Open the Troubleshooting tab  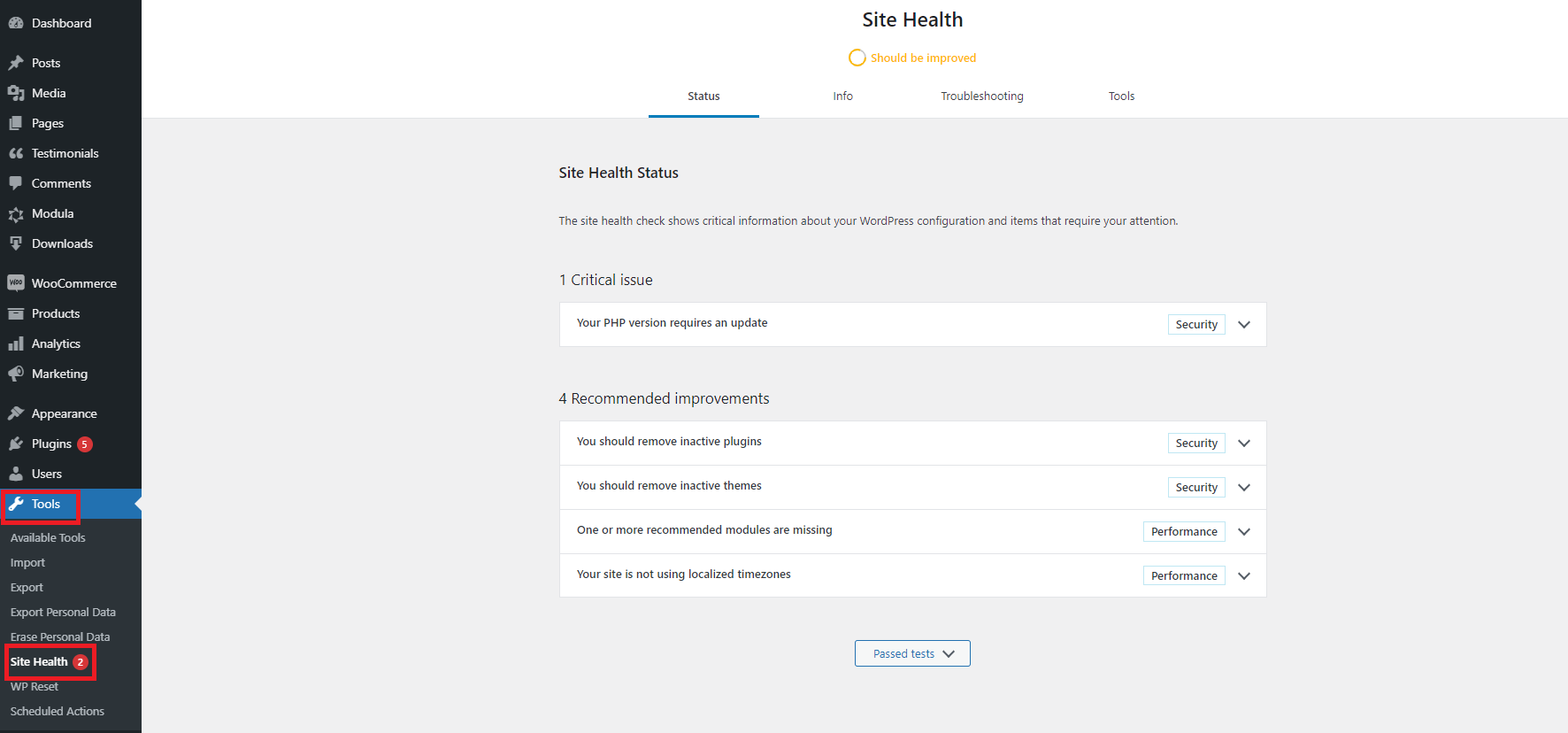982,96
